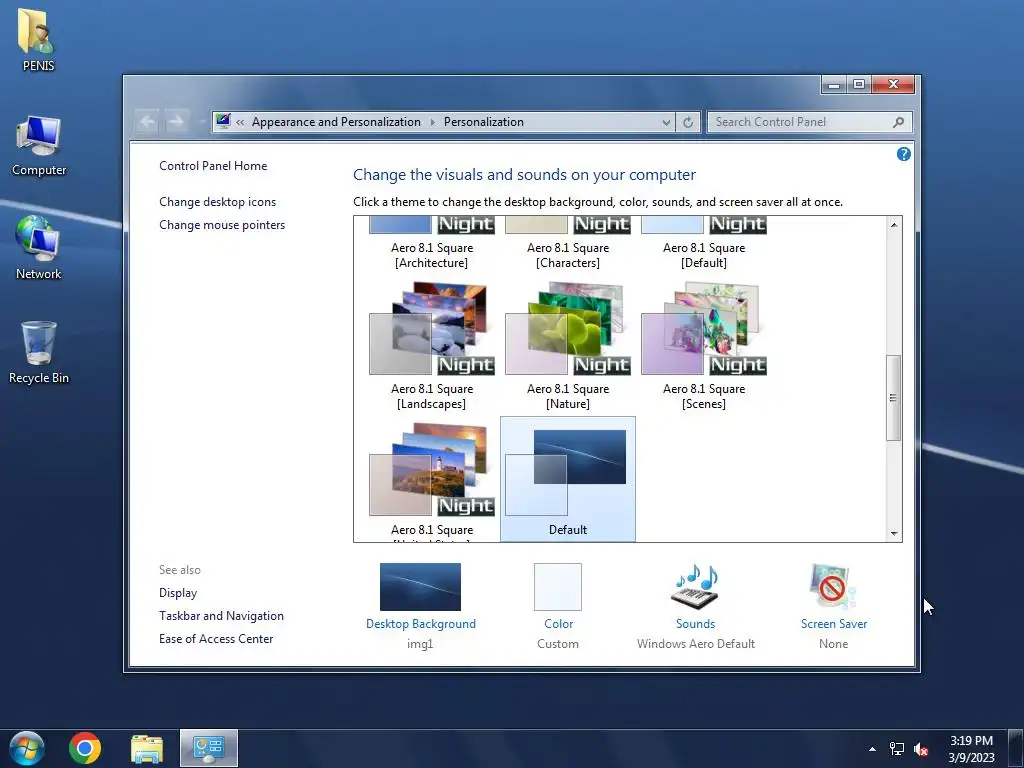
Task: Open Change mouse pointers link
Action: [222, 225]
